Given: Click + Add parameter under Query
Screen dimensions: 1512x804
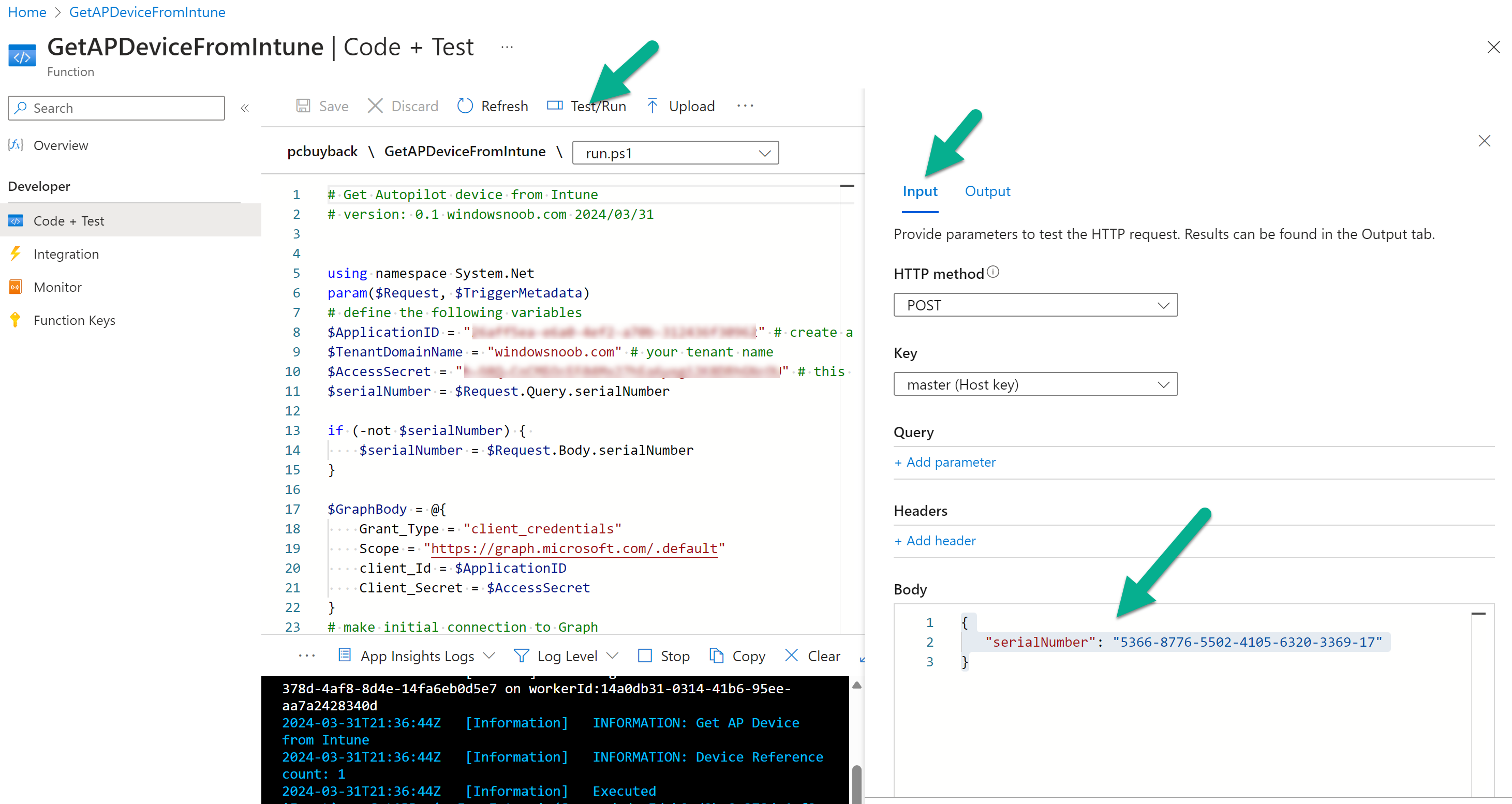Looking at the screenshot, I should click(945, 463).
